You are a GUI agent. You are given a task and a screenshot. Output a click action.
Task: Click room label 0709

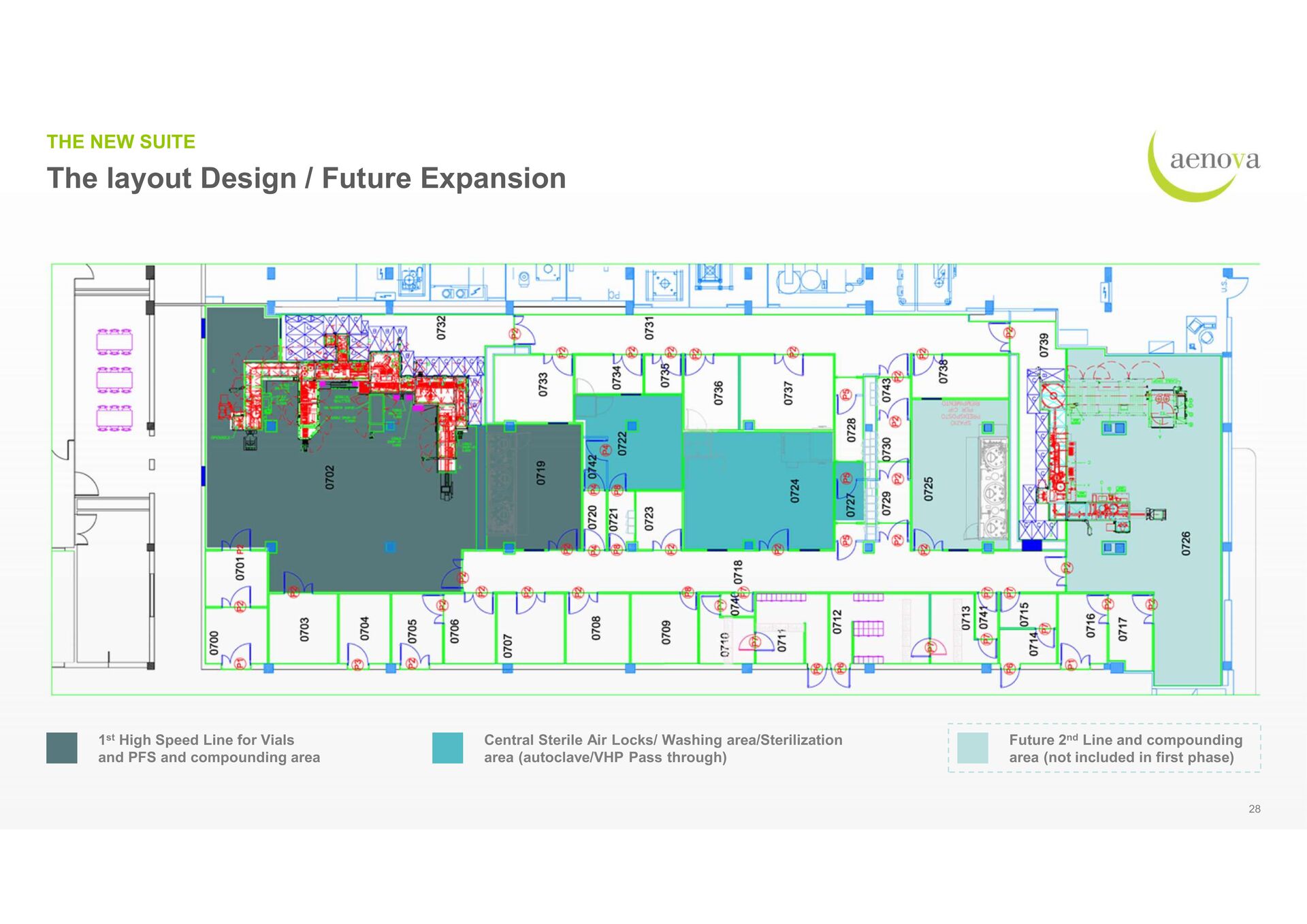(666, 632)
